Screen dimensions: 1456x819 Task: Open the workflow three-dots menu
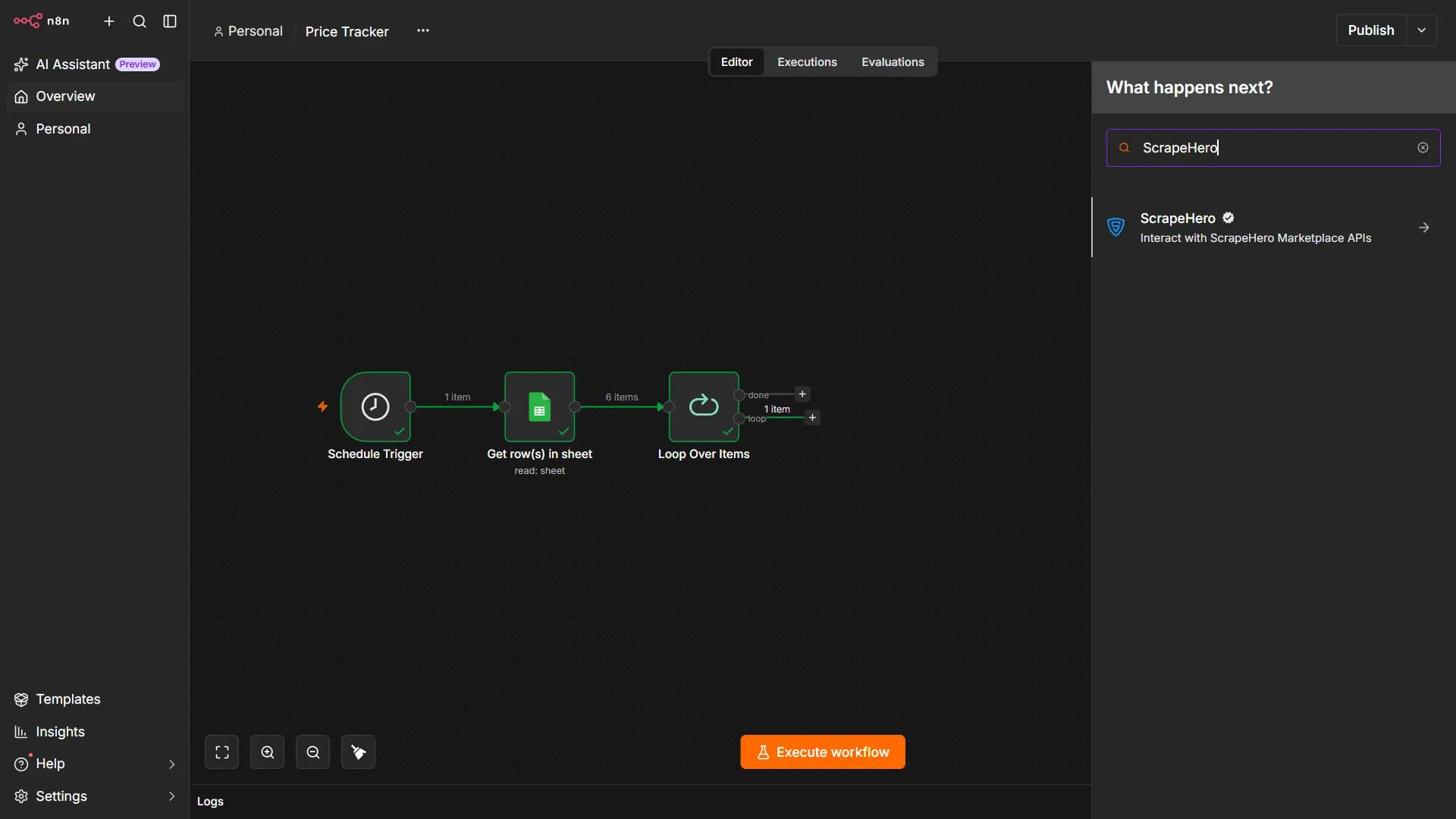pyautogui.click(x=423, y=30)
